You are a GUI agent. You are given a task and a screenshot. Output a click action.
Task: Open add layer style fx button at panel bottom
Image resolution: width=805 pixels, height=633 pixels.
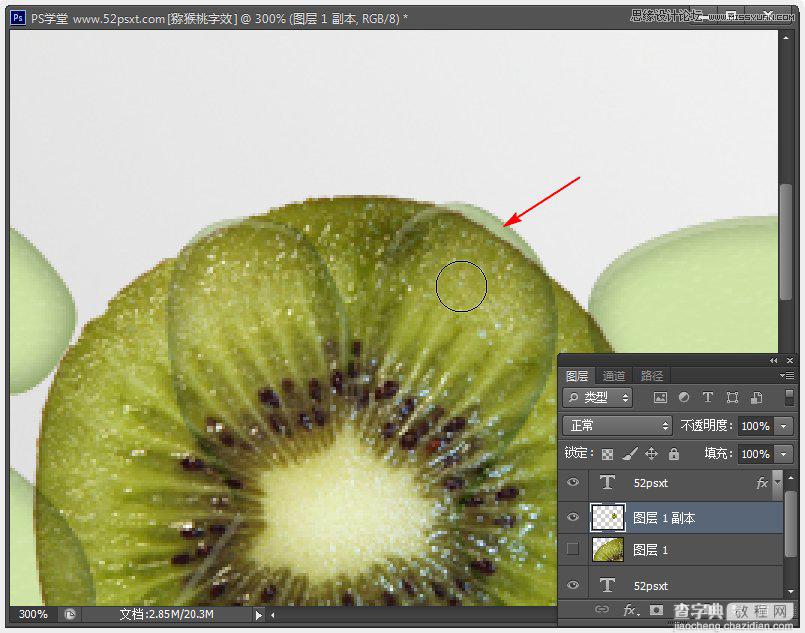pos(629,610)
